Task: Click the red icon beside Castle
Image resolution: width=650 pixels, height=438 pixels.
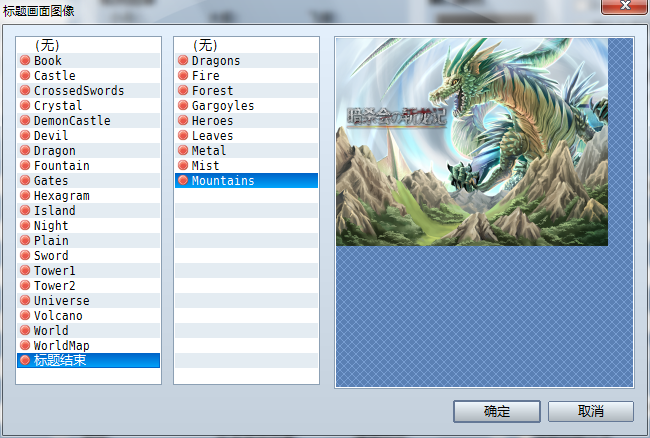Action: [x=25, y=75]
